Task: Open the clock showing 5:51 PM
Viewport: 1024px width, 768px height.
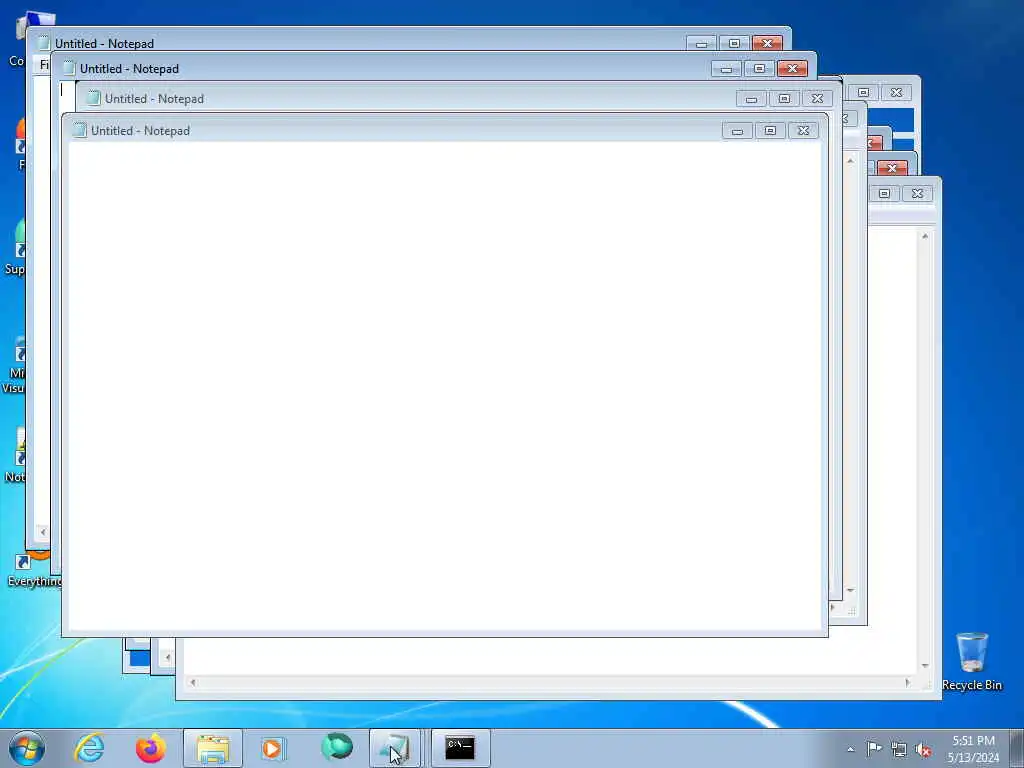Action: [973, 748]
